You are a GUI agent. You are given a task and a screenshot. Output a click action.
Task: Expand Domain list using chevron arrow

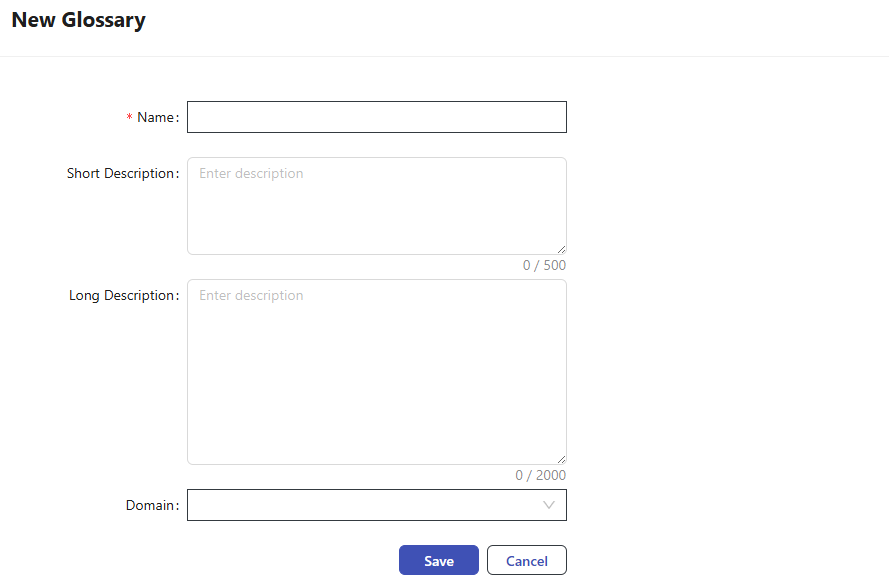pyautogui.click(x=549, y=505)
